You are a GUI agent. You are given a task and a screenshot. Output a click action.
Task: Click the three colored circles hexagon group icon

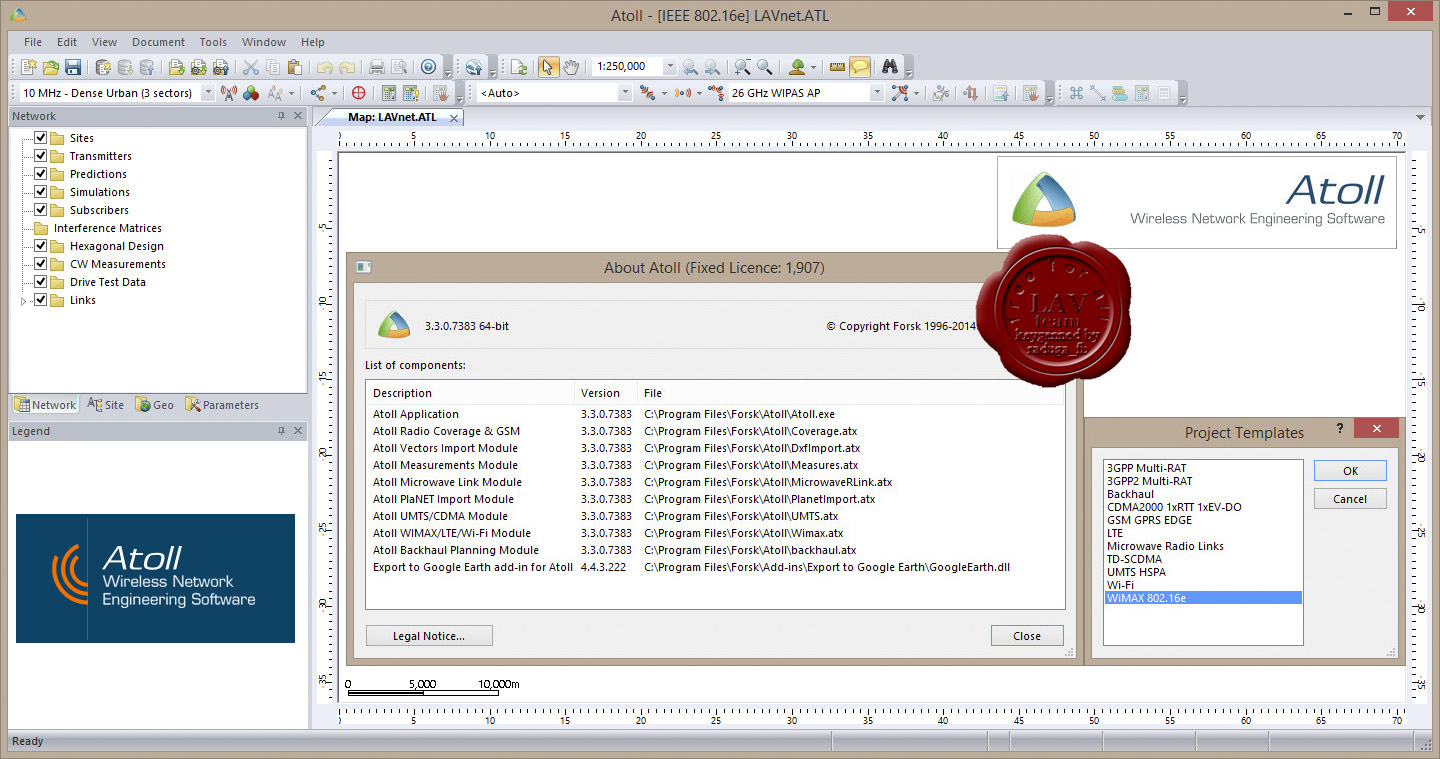251,93
